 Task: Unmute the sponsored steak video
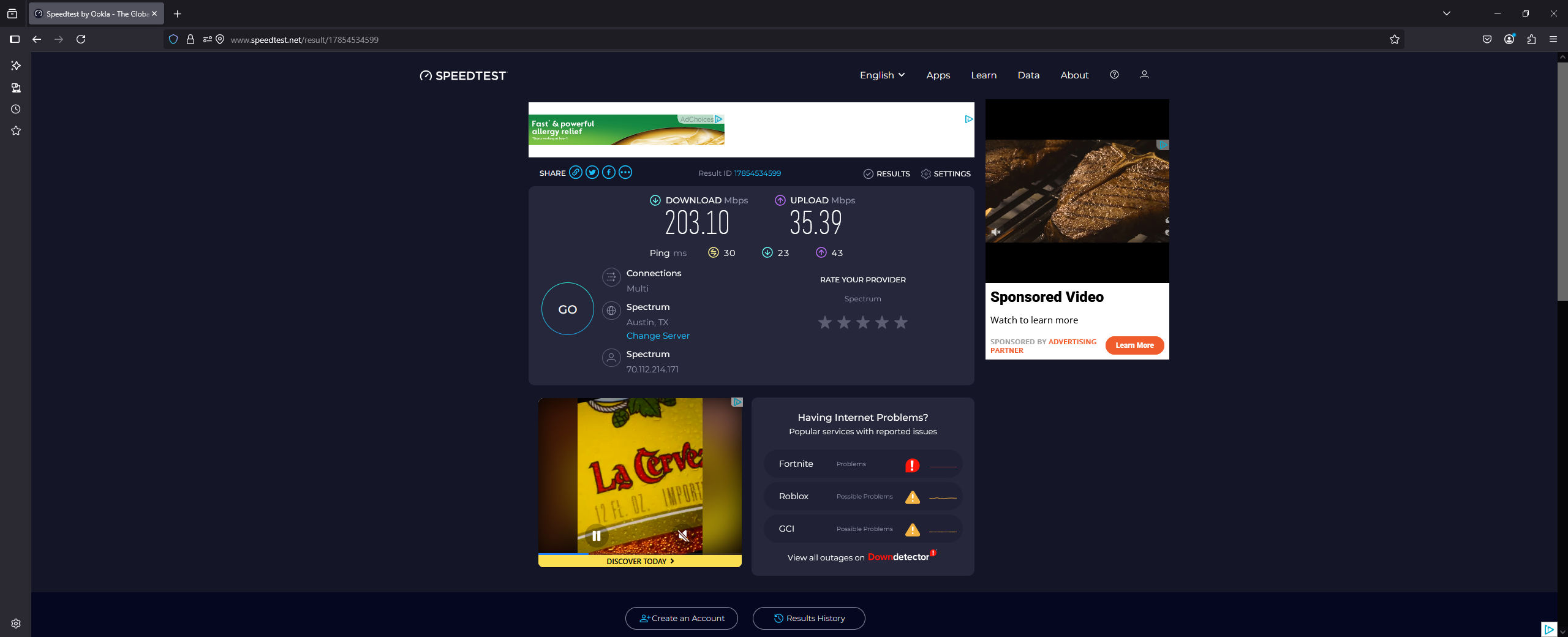tap(996, 232)
